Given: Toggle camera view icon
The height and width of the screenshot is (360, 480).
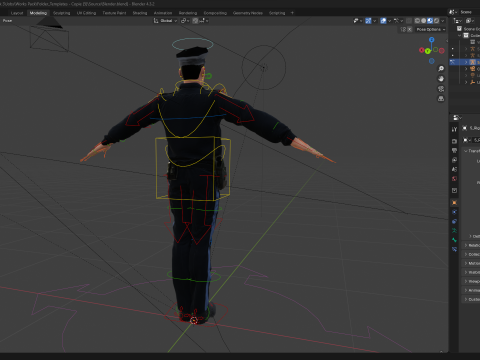Looking at the screenshot, I should pos(441,89).
